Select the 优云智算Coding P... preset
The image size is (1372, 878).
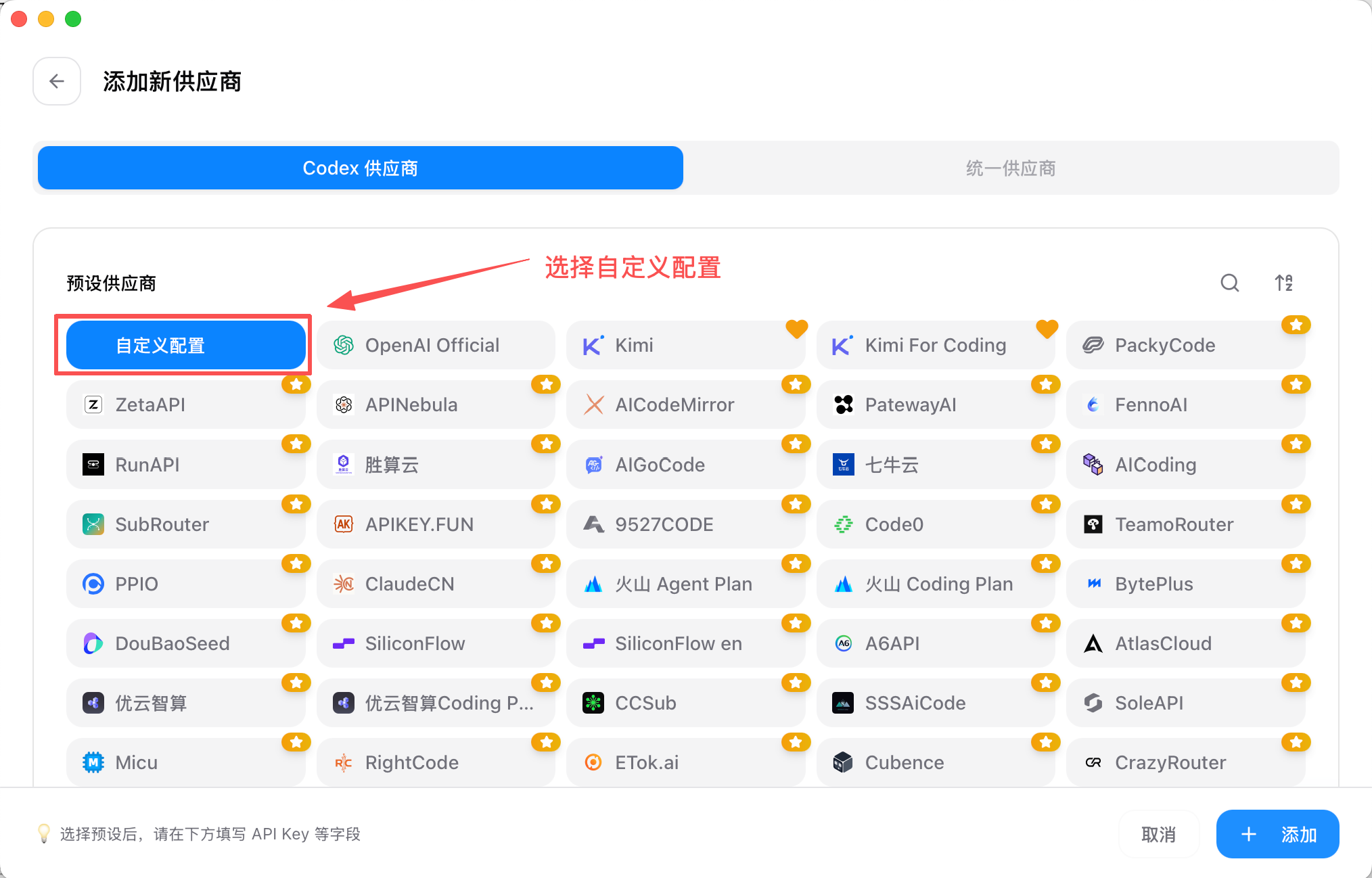[x=436, y=703]
